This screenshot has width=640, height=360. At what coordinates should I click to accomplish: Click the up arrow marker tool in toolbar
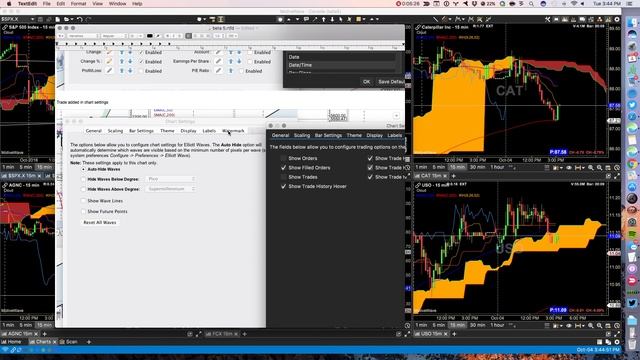point(324,19)
